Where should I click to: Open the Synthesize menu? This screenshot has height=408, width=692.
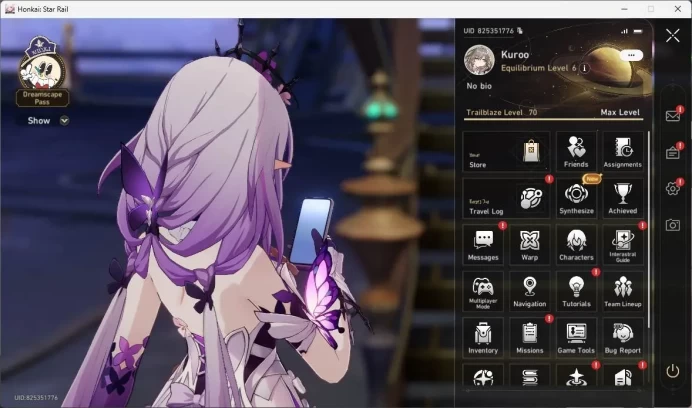(576, 198)
